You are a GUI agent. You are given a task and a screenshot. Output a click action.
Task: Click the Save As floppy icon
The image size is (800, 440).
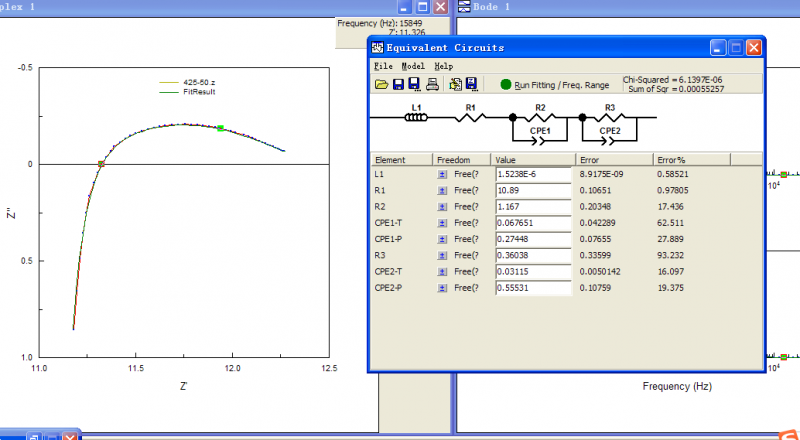pos(414,85)
